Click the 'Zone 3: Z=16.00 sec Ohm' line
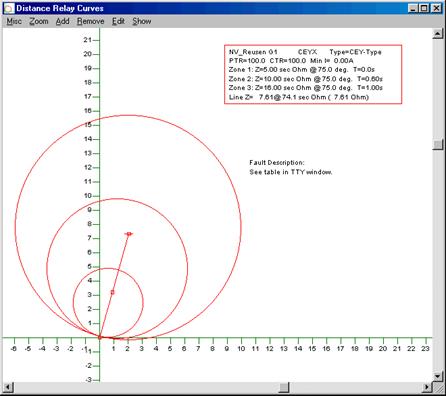Screen dimensions: 446x396 pyautogui.click(x=305, y=88)
